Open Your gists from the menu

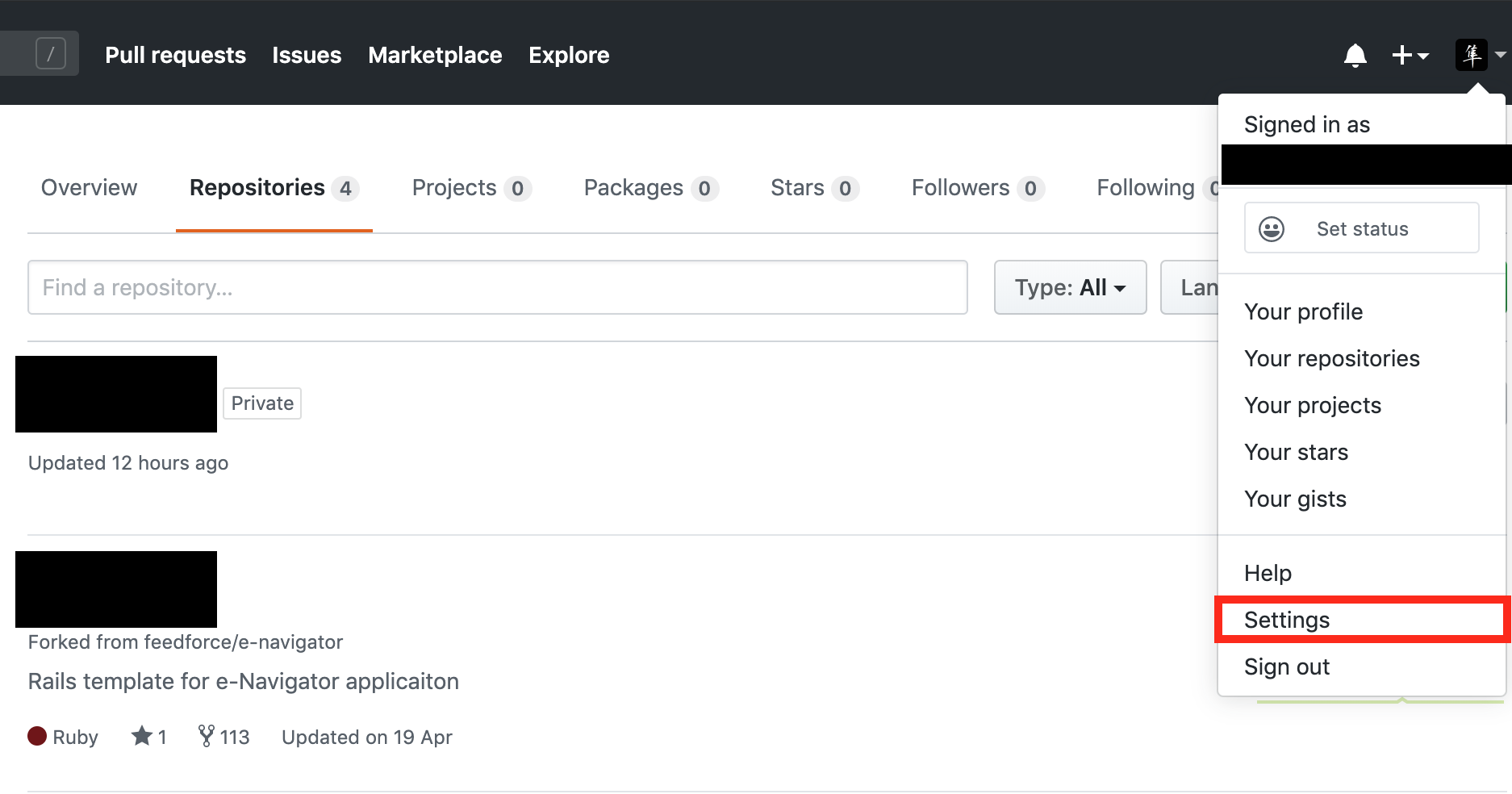pos(1295,499)
